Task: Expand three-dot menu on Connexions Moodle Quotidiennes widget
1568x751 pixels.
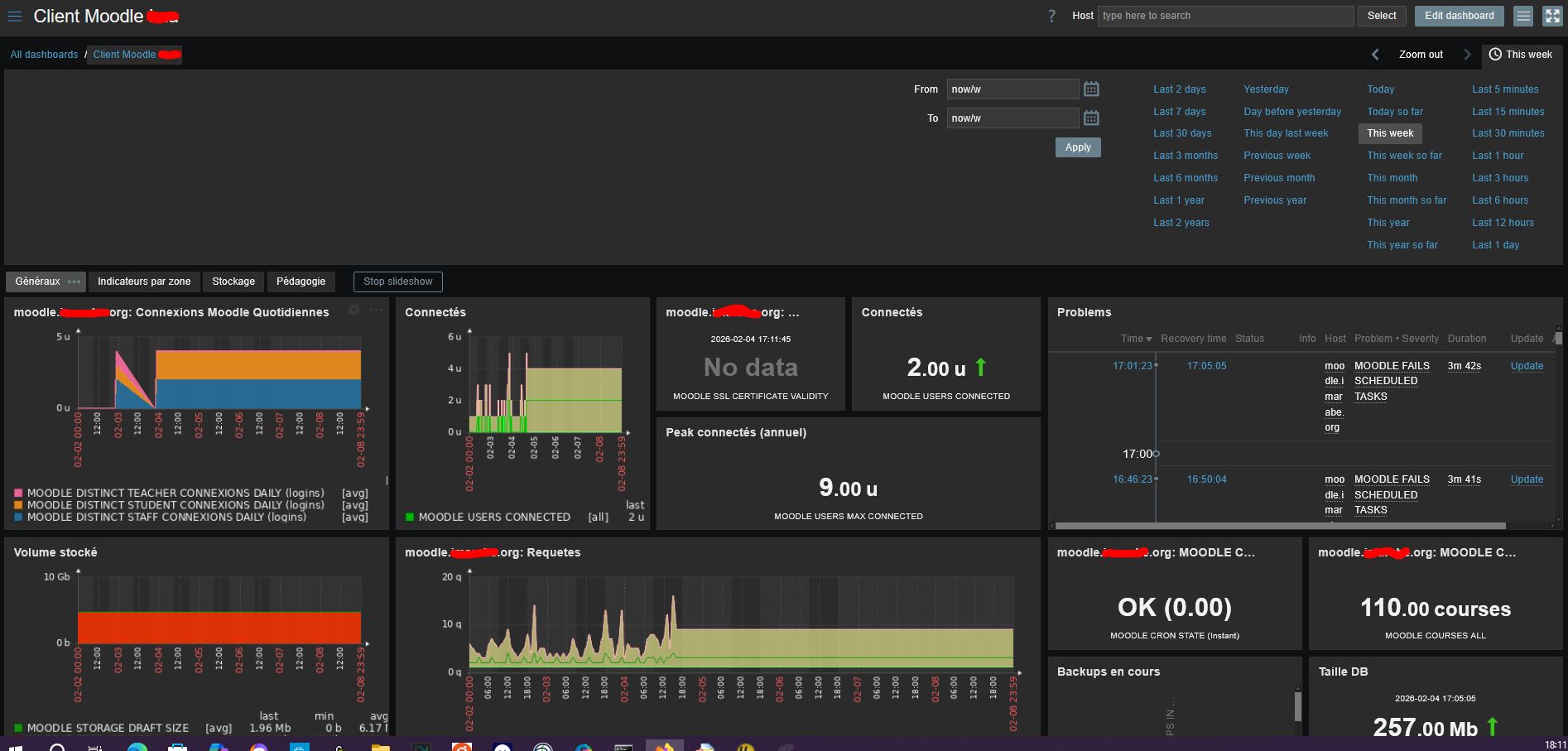Action: click(x=377, y=310)
